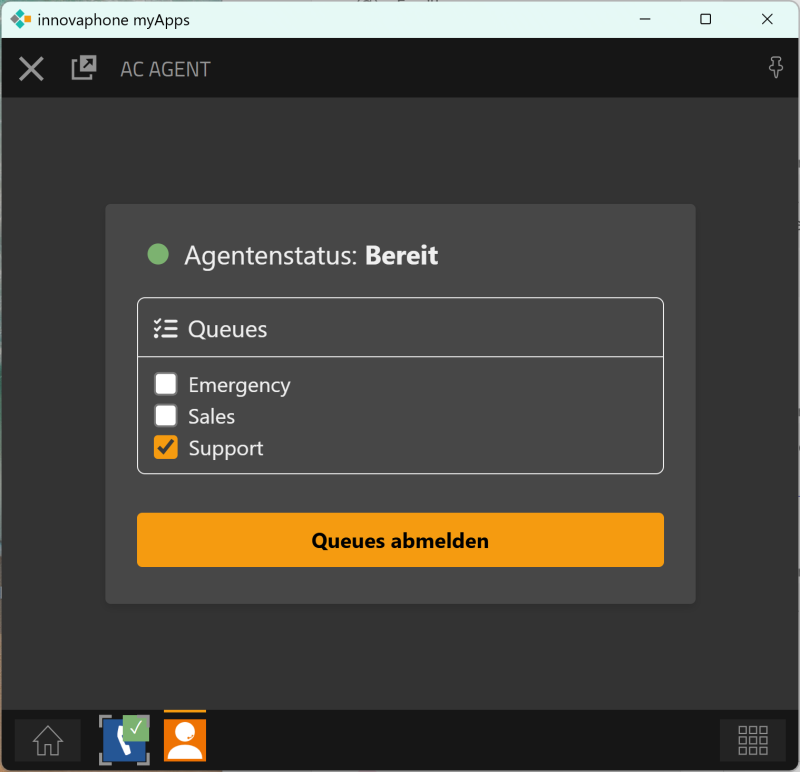Open AC Agent in a separate window
The image size is (800, 772).
click(x=84, y=67)
